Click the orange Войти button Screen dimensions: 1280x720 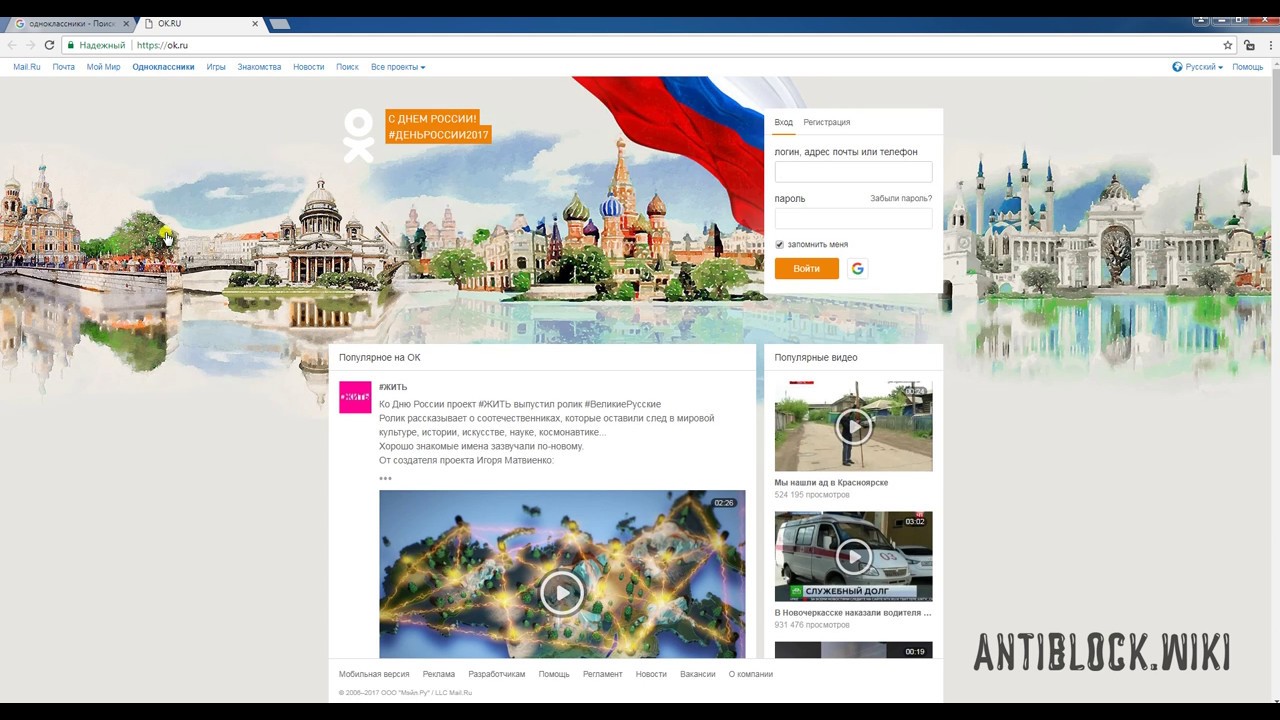807,268
